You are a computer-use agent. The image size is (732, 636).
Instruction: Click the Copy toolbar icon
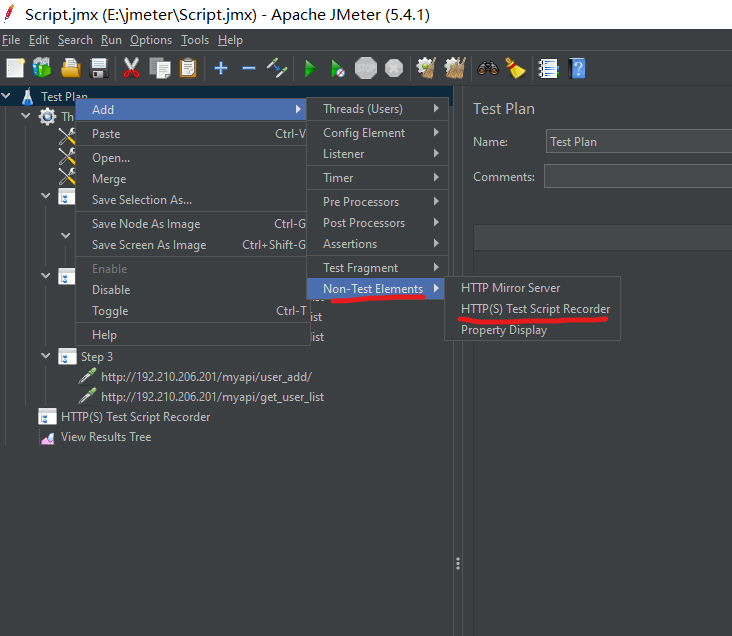(x=160, y=68)
